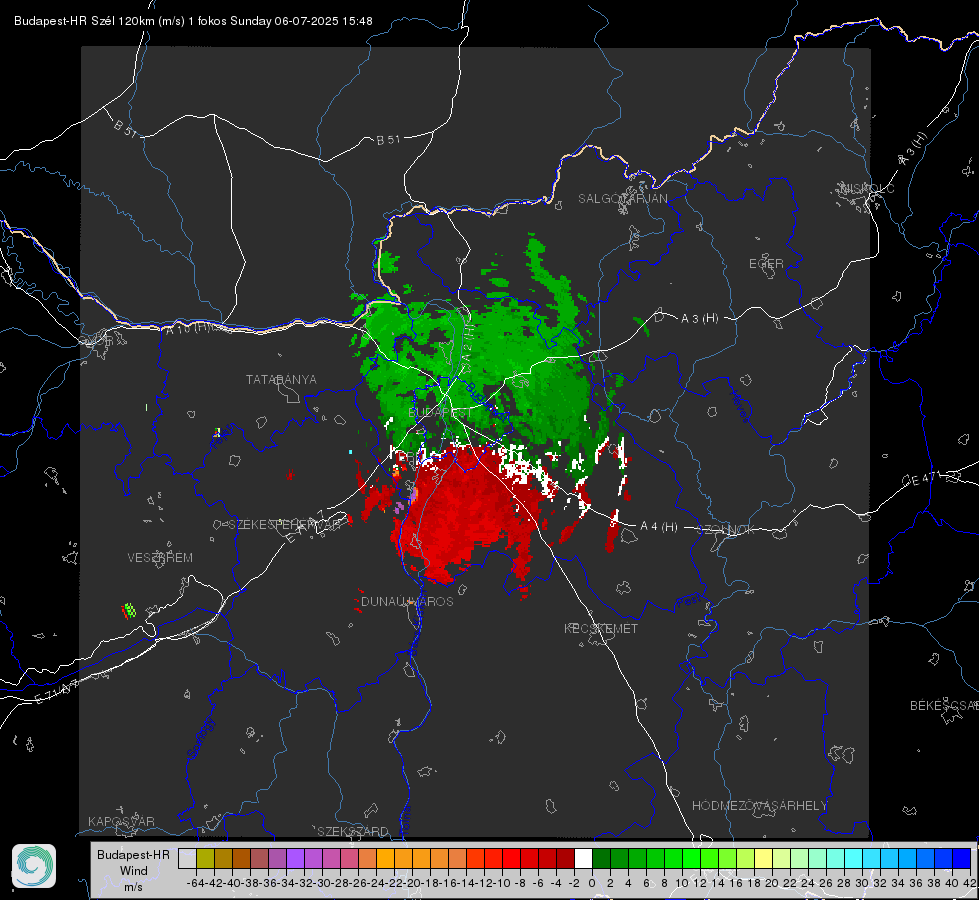Click the BÉKÉSCSABA city label
The width and height of the screenshot is (979, 900).
(x=944, y=705)
